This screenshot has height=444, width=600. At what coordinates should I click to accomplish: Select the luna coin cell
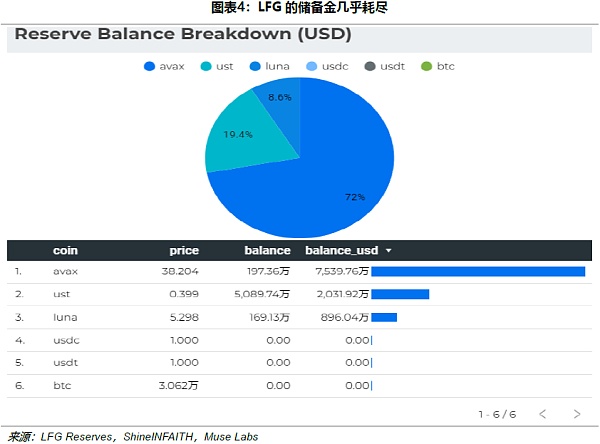pyautogui.click(x=65, y=317)
